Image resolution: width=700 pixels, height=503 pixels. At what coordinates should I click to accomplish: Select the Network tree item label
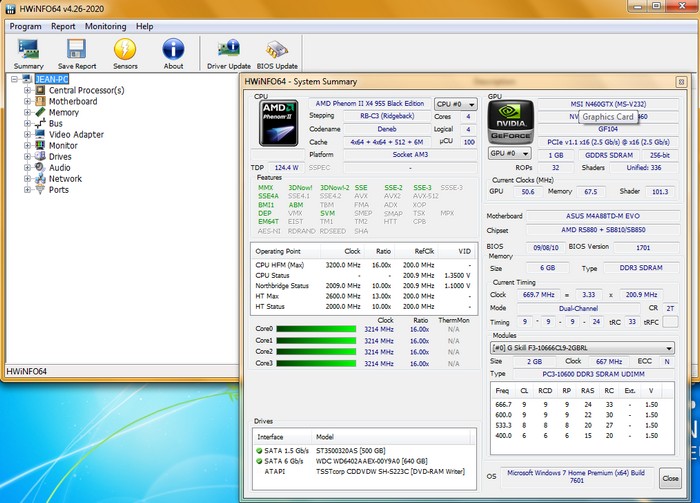65,179
